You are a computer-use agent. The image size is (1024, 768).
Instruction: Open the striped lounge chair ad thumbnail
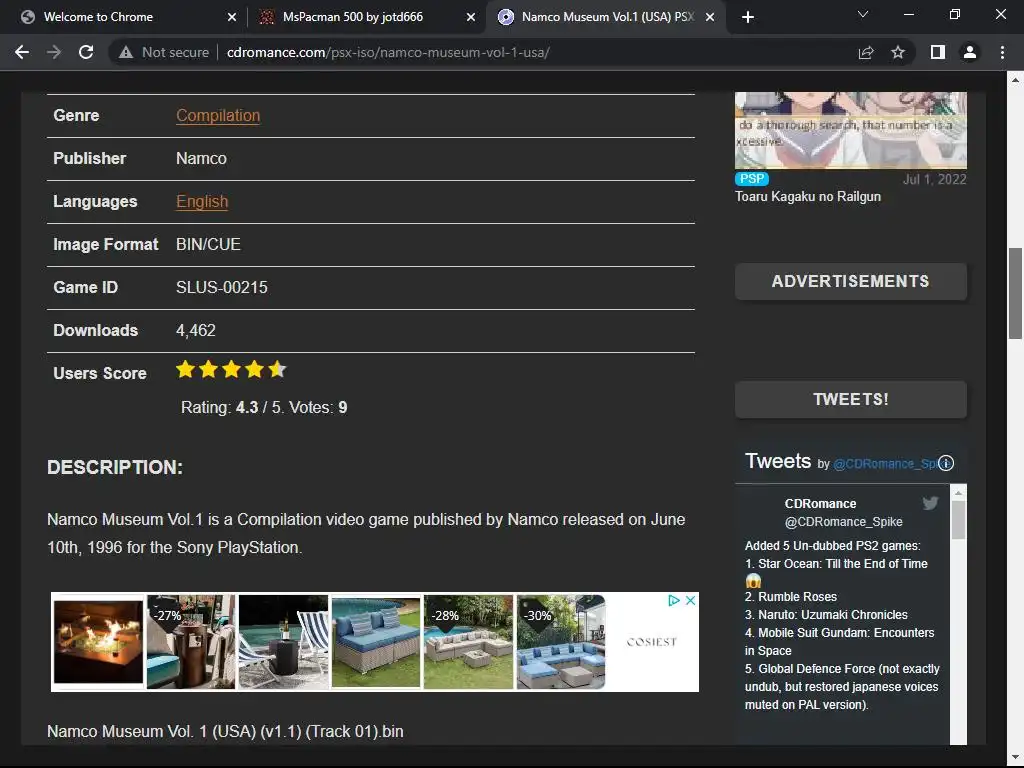pyautogui.click(x=283, y=642)
